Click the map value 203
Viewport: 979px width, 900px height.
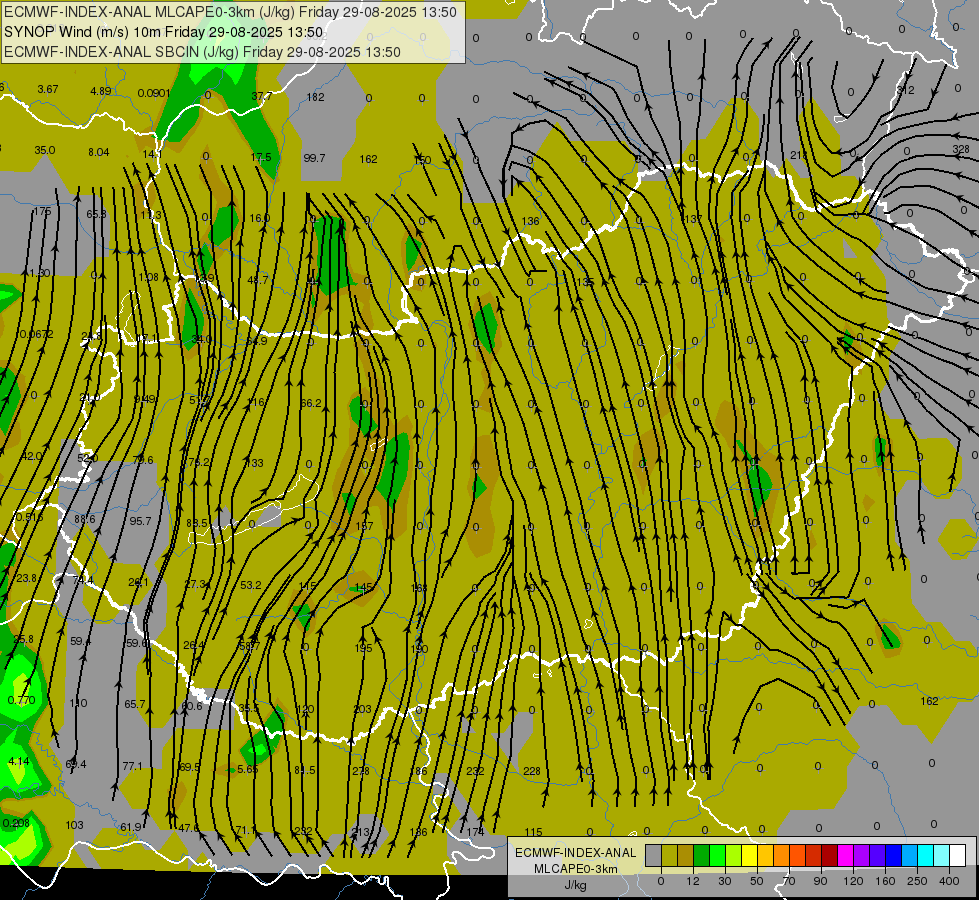[x=362, y=709]
